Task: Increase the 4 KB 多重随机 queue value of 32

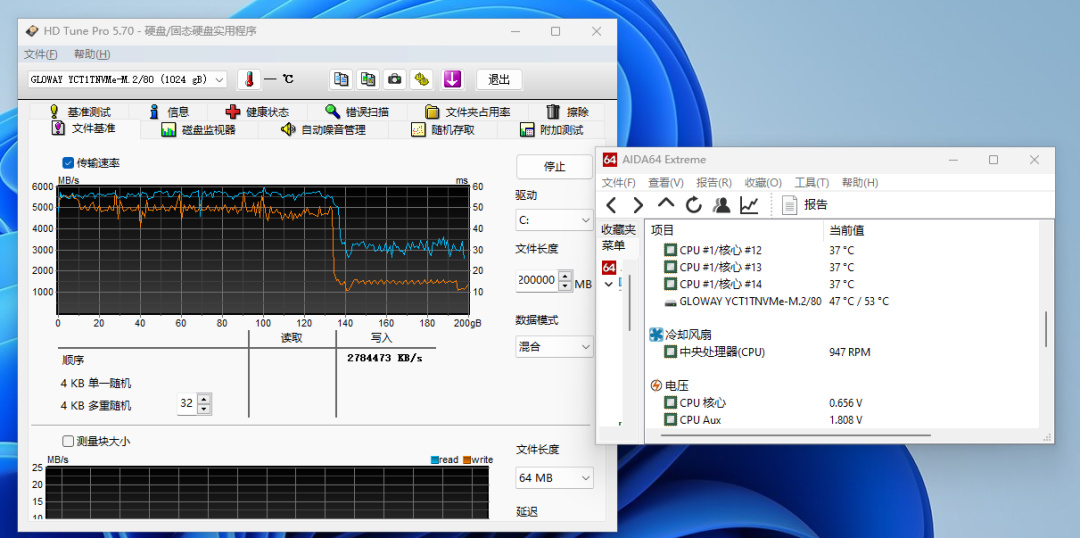Action: click(204, 399)
